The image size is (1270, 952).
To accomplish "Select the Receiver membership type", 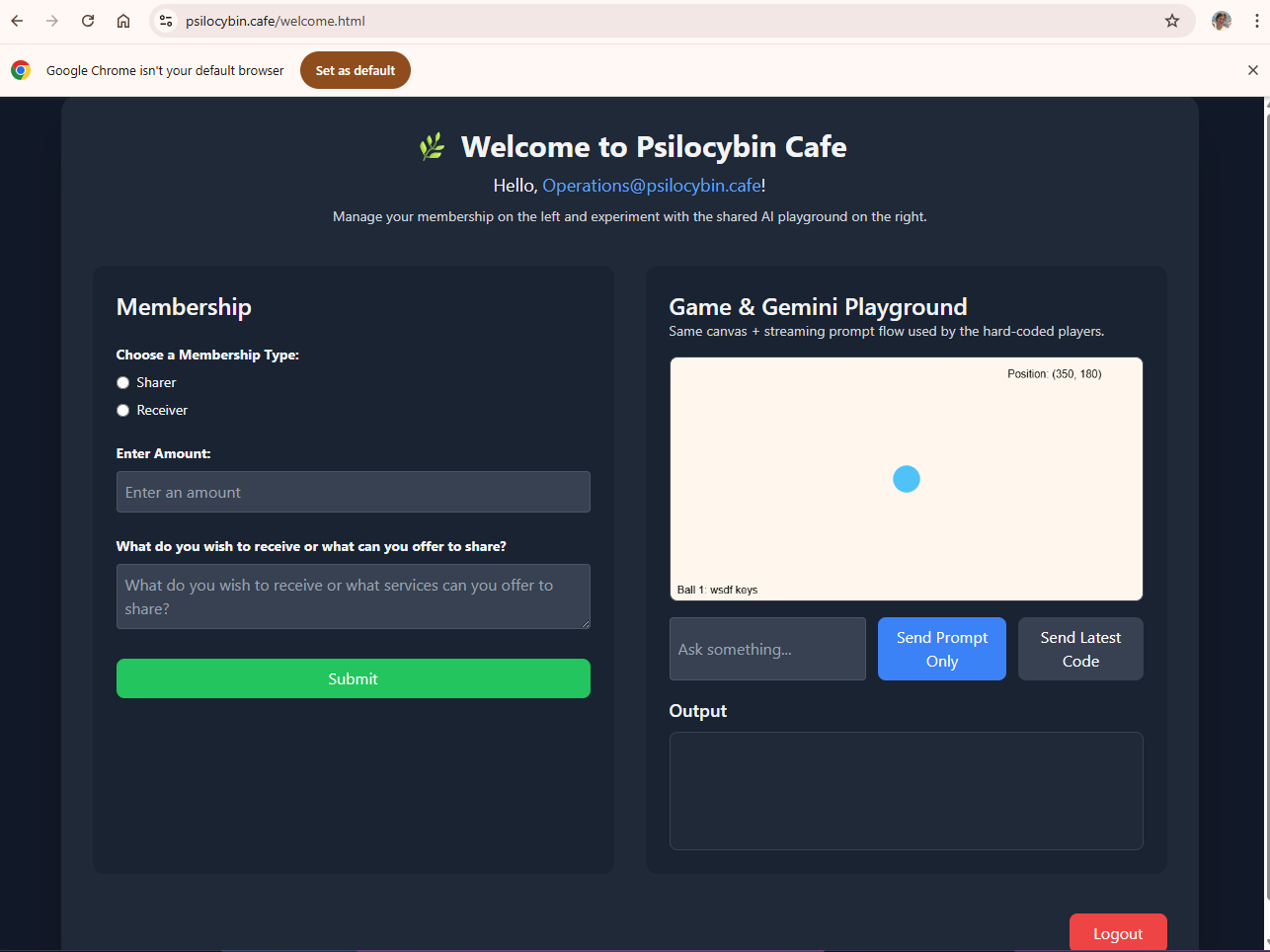I will pyautogui.click(x=122, y=410).
